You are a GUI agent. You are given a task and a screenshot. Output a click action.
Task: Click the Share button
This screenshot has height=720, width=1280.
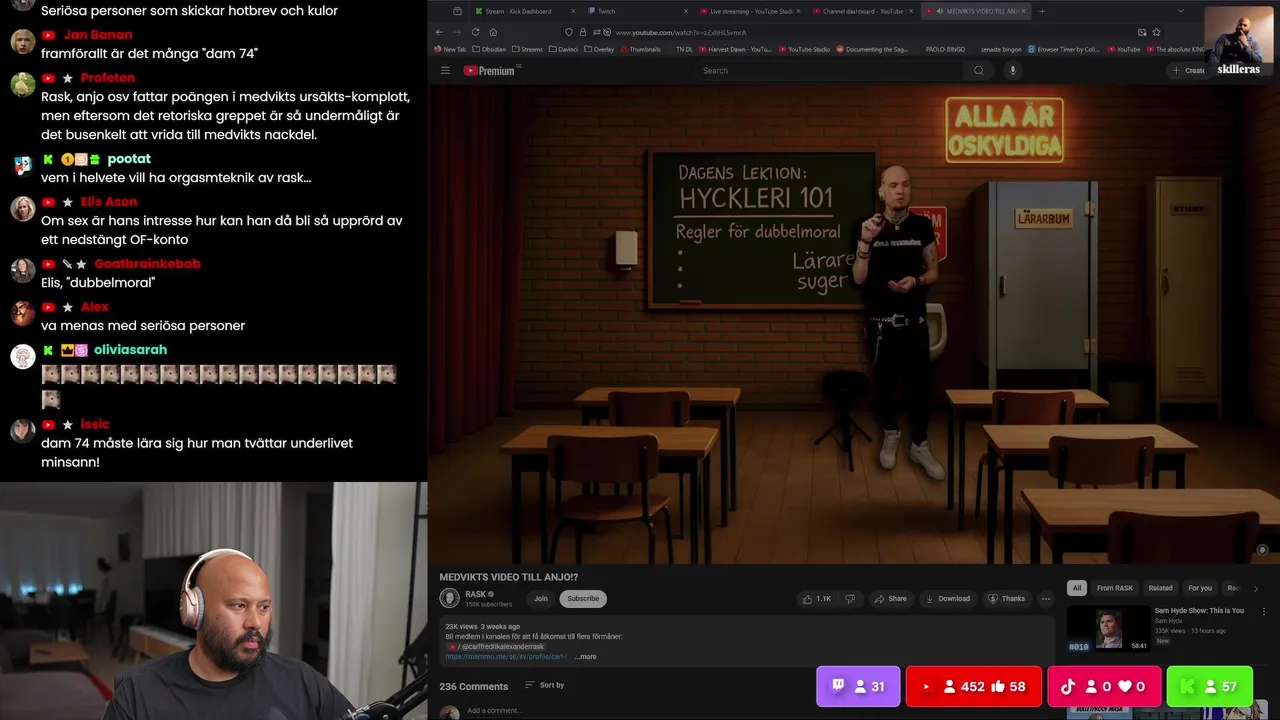tap(890, 598)
